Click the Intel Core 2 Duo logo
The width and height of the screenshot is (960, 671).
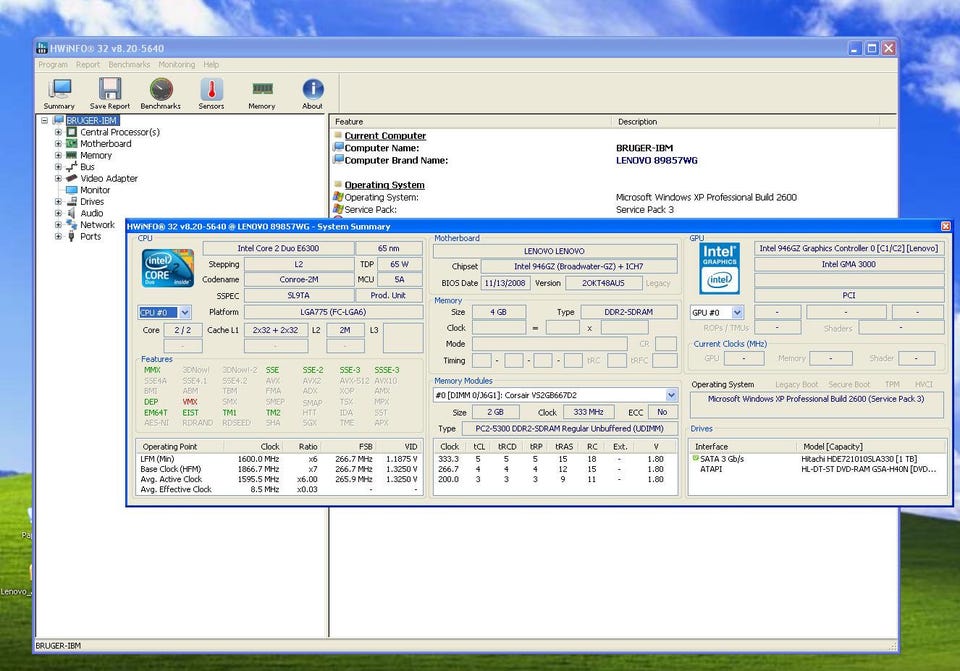point(168,268)
